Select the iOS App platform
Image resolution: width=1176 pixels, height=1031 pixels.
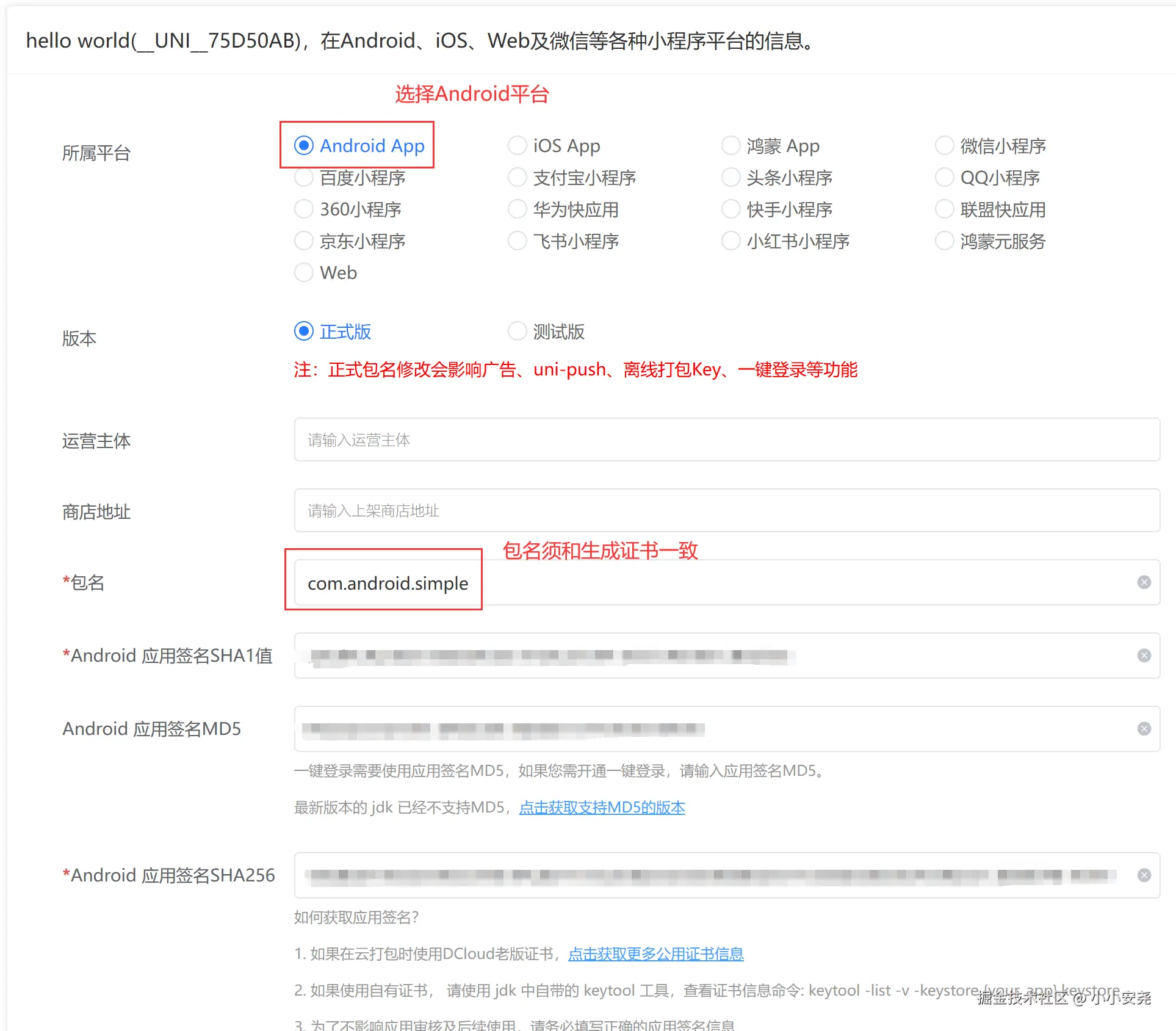pos(518,146)
